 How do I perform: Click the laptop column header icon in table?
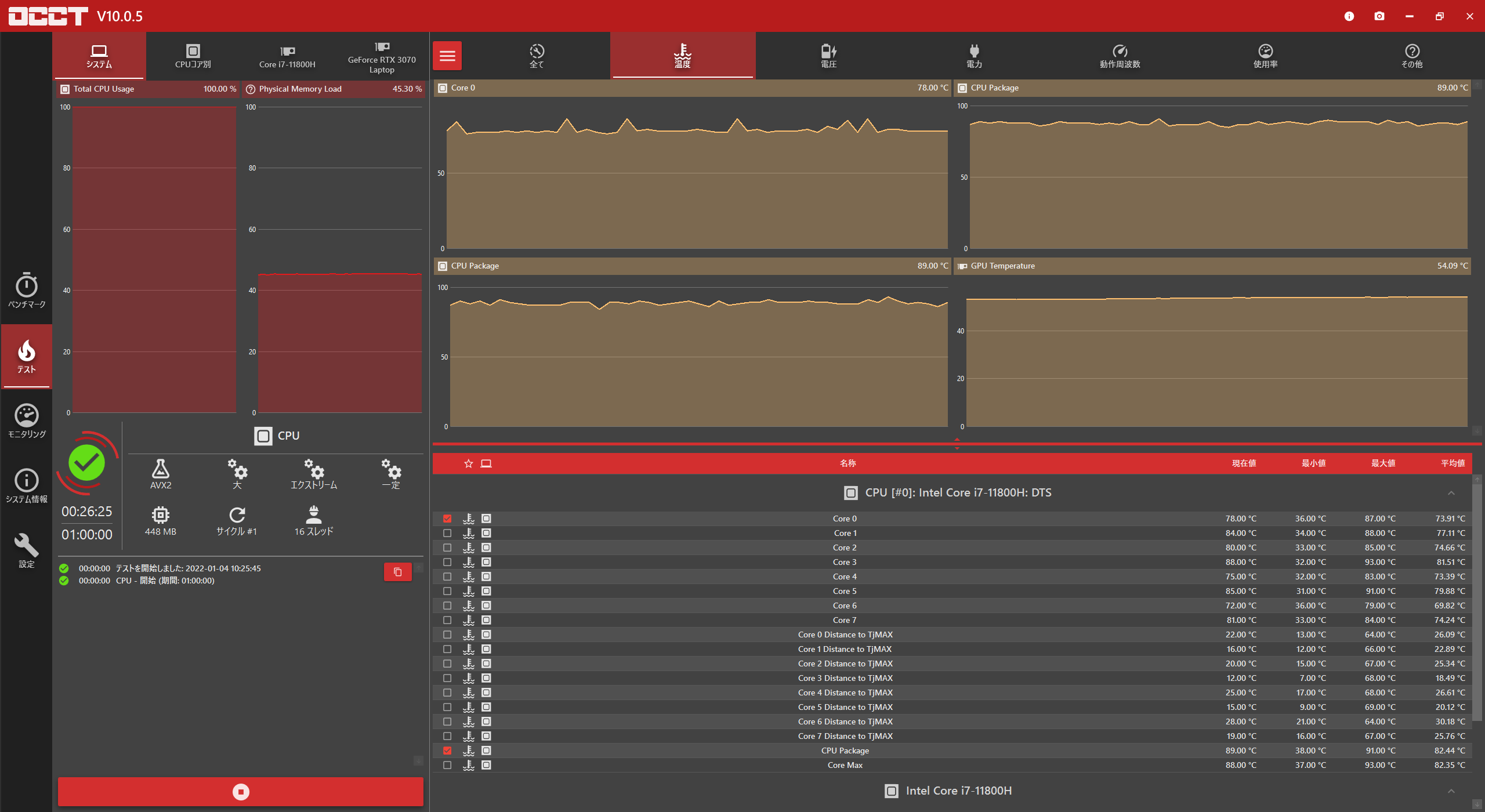(x=486, y=463)
